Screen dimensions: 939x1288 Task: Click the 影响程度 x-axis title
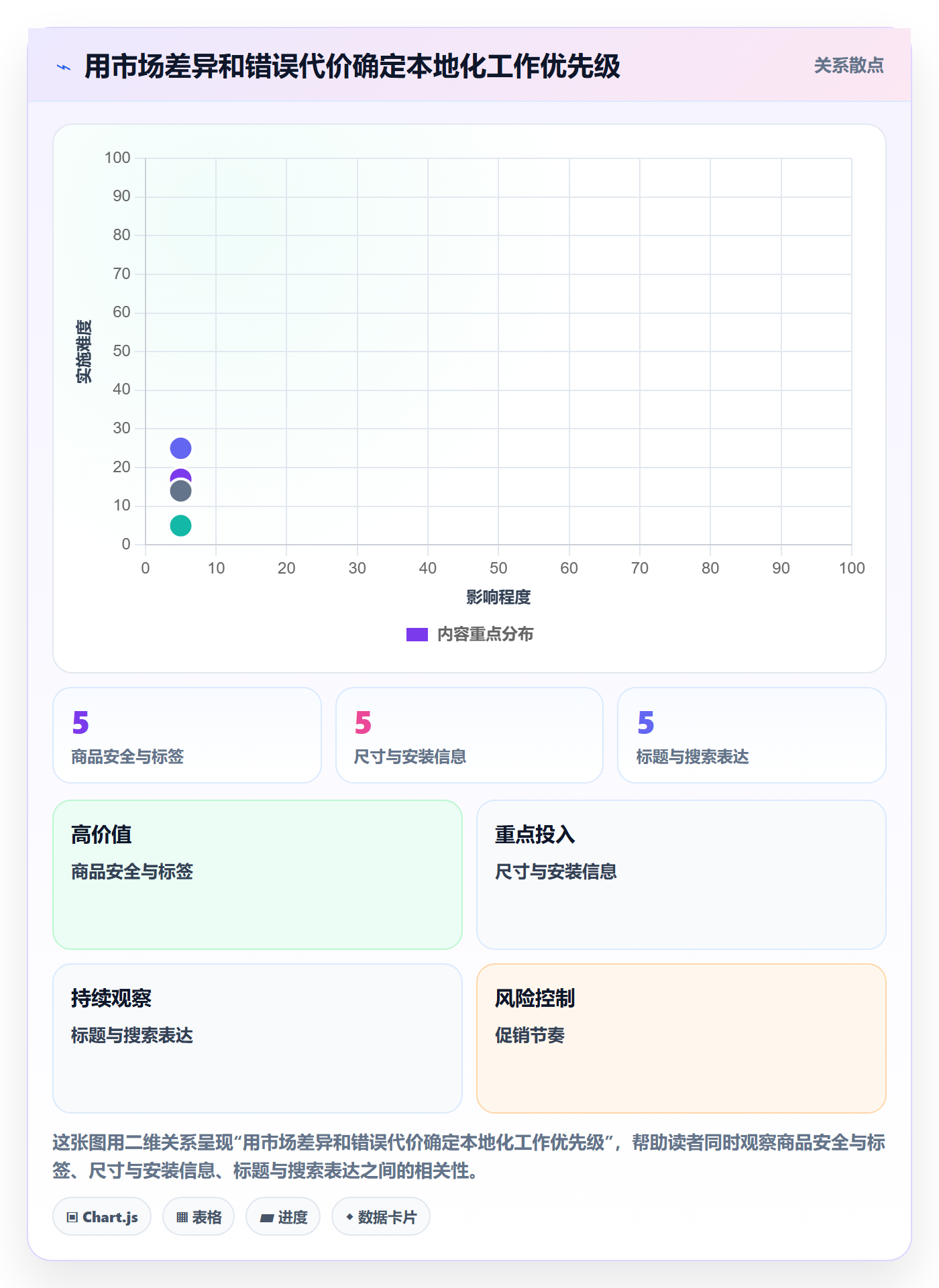click(x=498, y=597)
